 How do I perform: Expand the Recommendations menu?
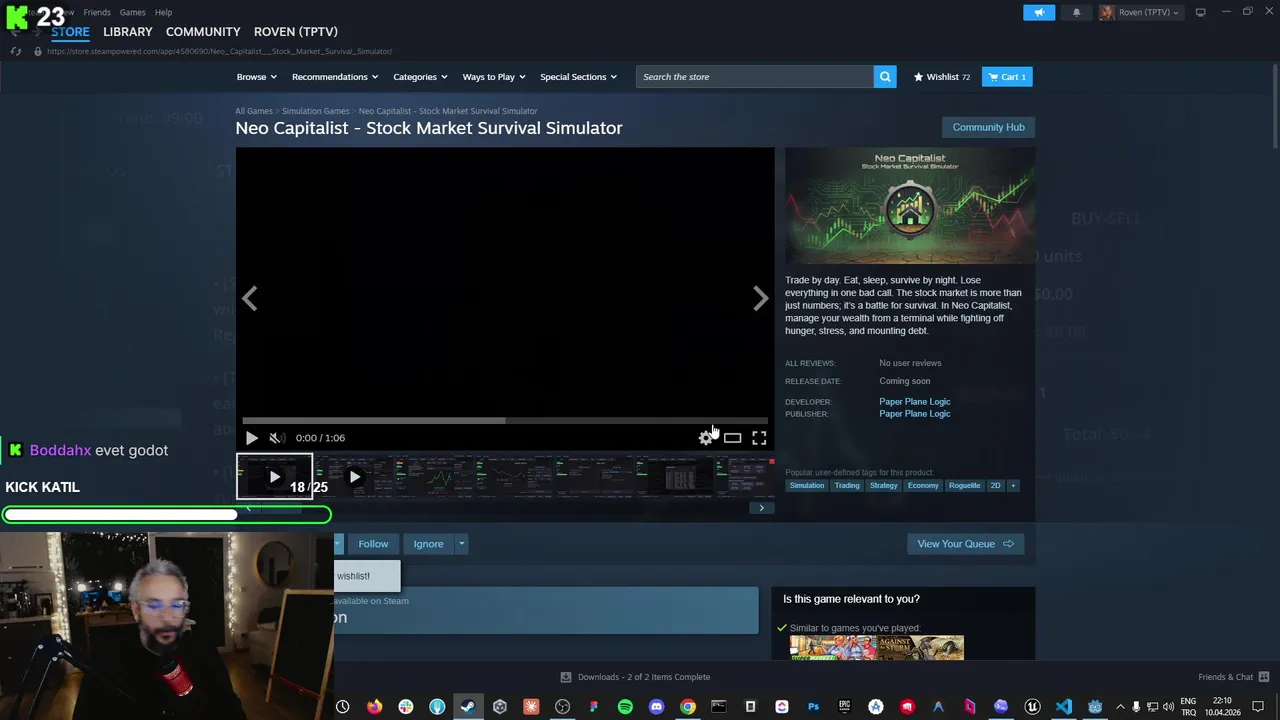coord(335,77)
